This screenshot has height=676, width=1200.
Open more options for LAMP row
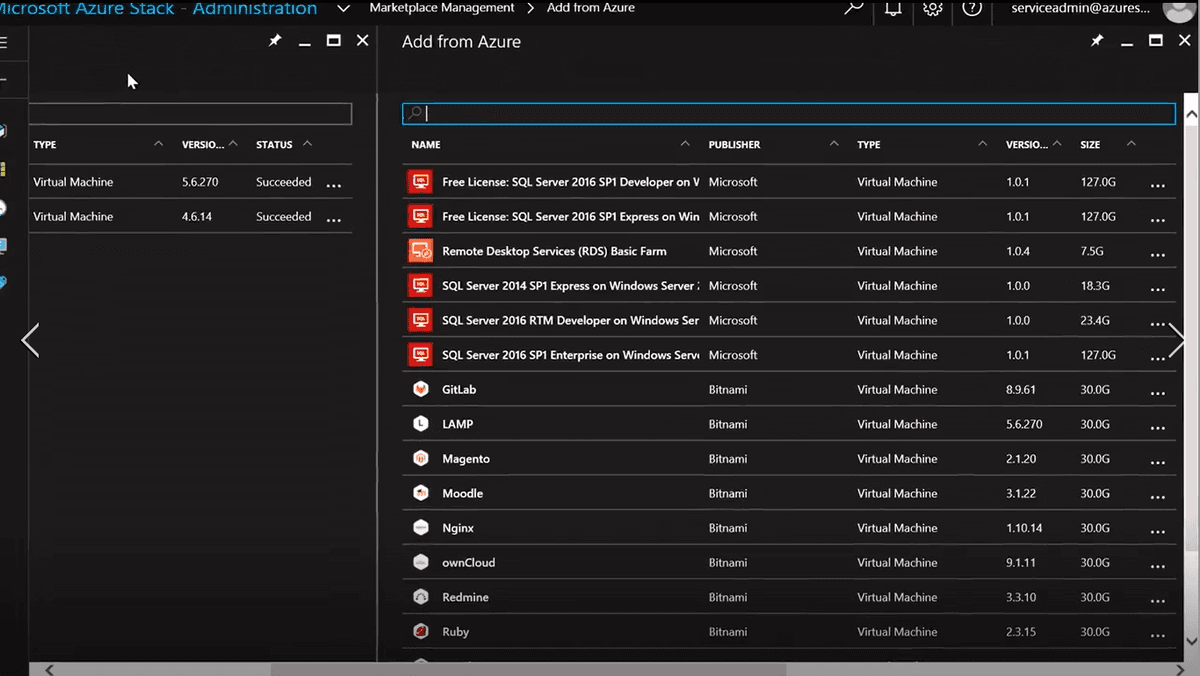1158,427
